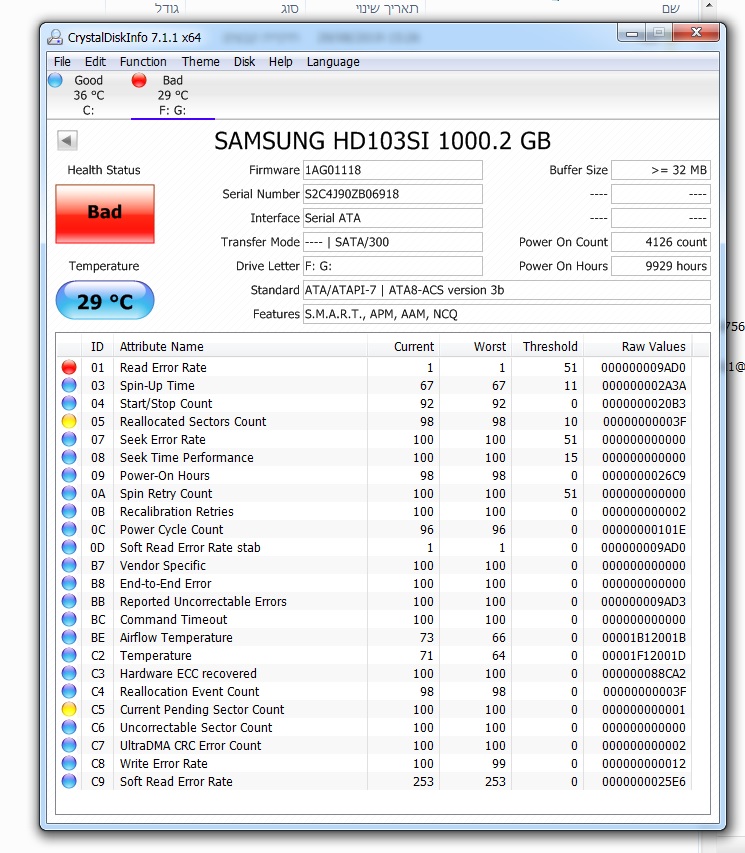Click the blue status dot for Start/Stop Count
This screenshot has width=745, height=853.
click(69, 403)
